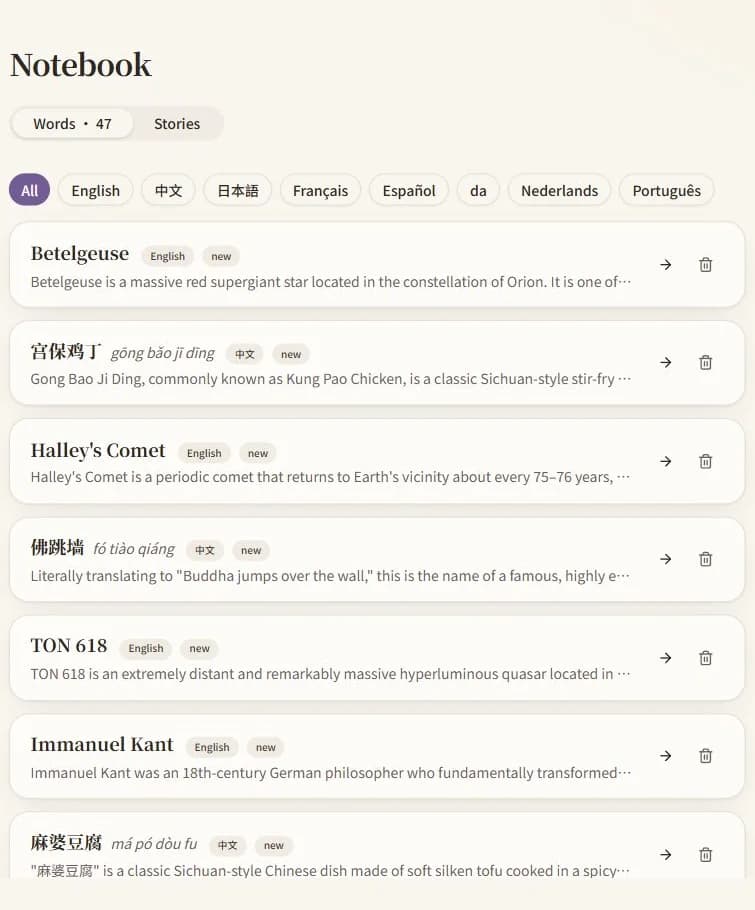This screenshot has width=755, height=910.
Task: Open the Halley's Comet entry arrow
Action: 666,461
